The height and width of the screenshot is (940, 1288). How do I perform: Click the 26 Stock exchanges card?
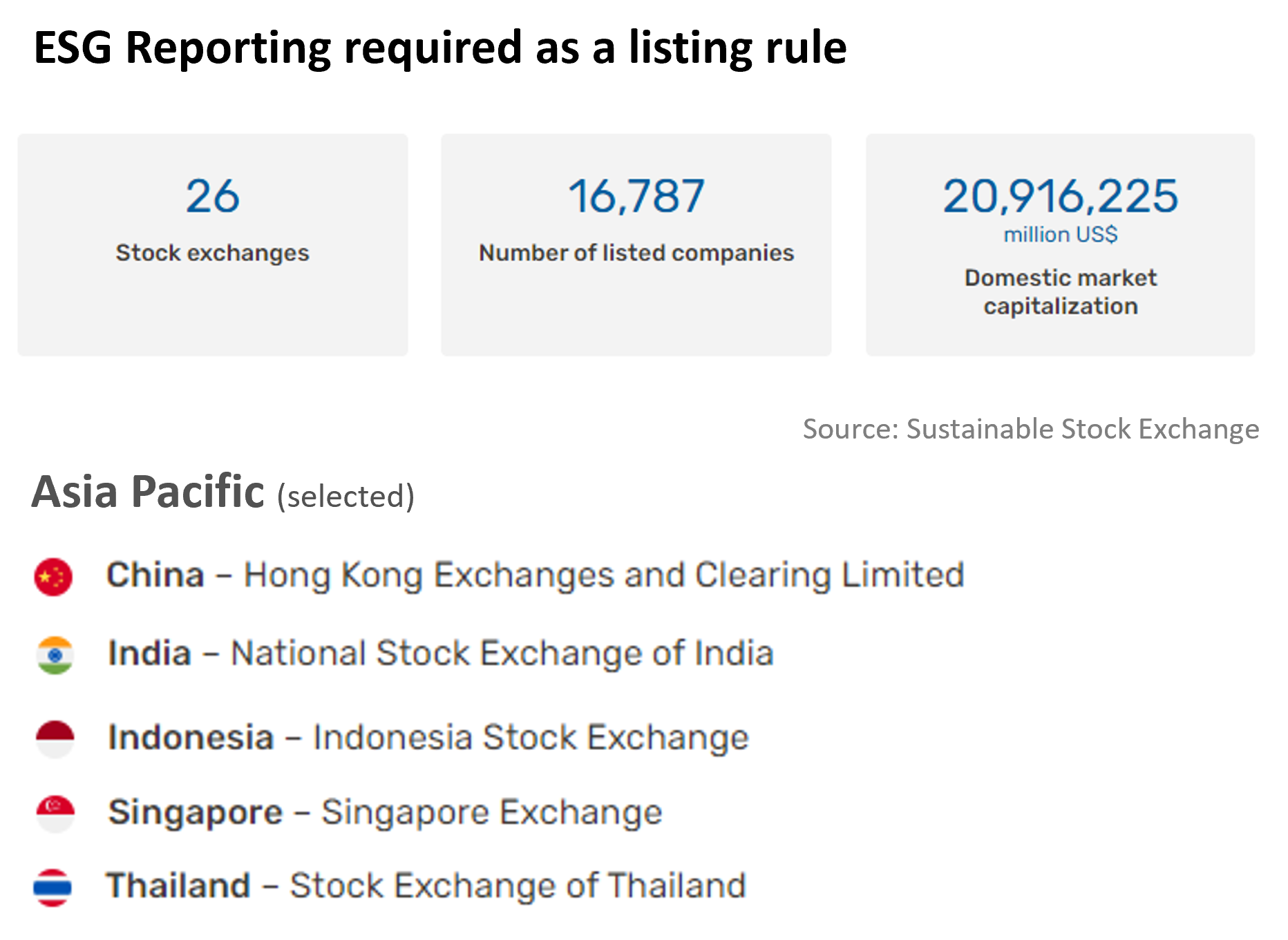[x=212, y=244]
